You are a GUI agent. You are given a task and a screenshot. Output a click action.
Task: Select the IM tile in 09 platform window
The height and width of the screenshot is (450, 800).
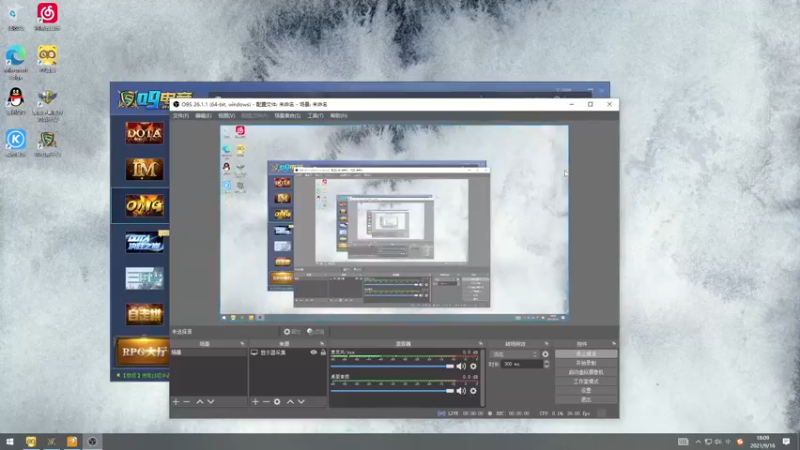point(144,169)
